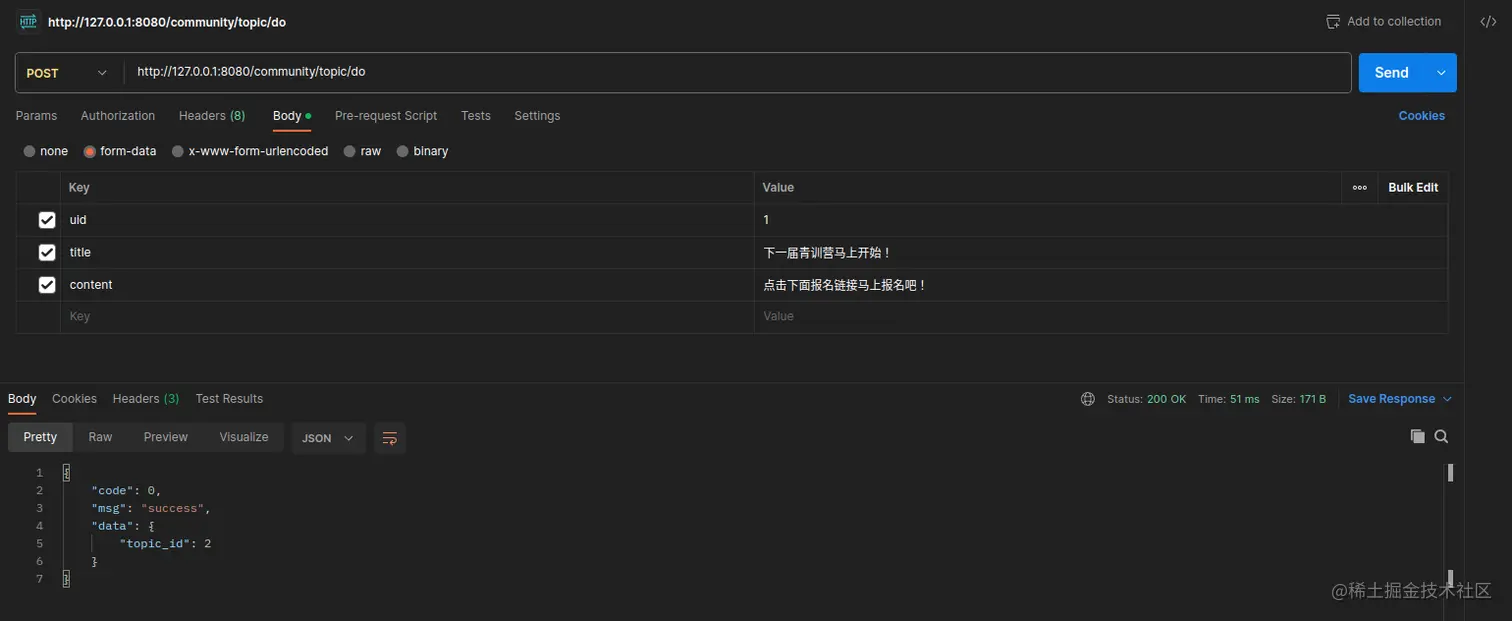The width and height of the screenshot is (1512, 621).
Task: Open the Pre-request Script tab
Action: pos(386,116)
